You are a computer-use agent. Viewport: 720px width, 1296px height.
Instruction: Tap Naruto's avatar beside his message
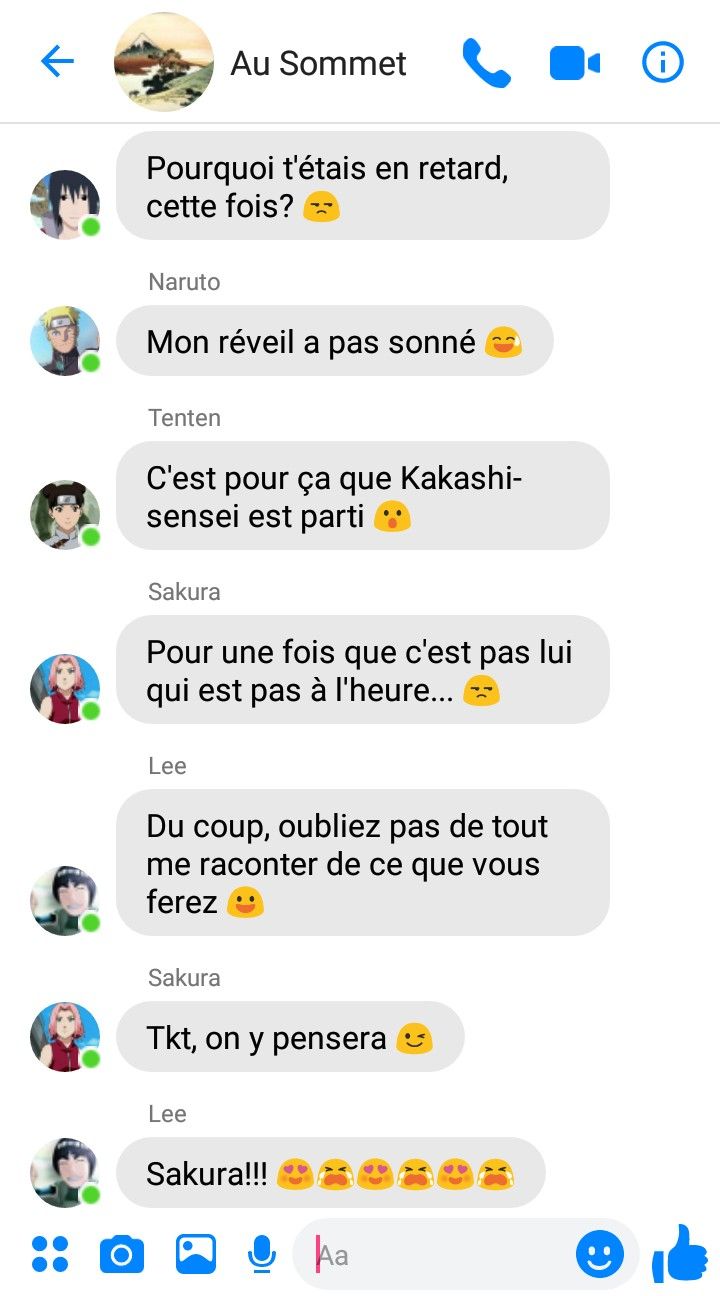(x=65, y=341)
